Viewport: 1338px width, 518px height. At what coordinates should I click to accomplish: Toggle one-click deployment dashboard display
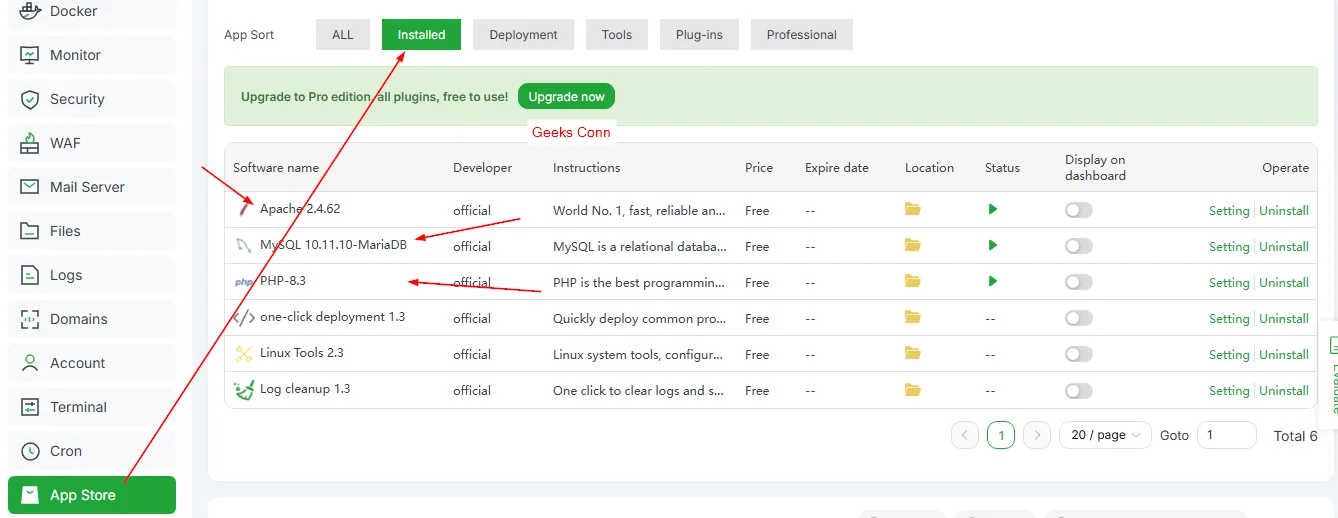[1079, 318]
